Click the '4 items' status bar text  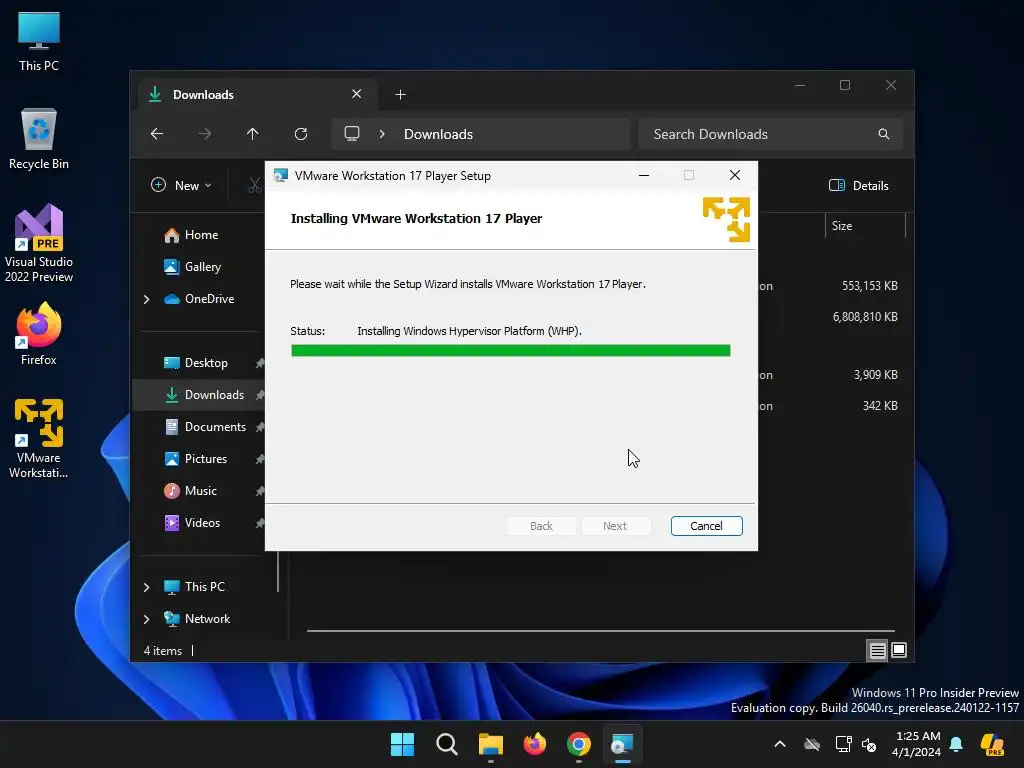(163, 651)
